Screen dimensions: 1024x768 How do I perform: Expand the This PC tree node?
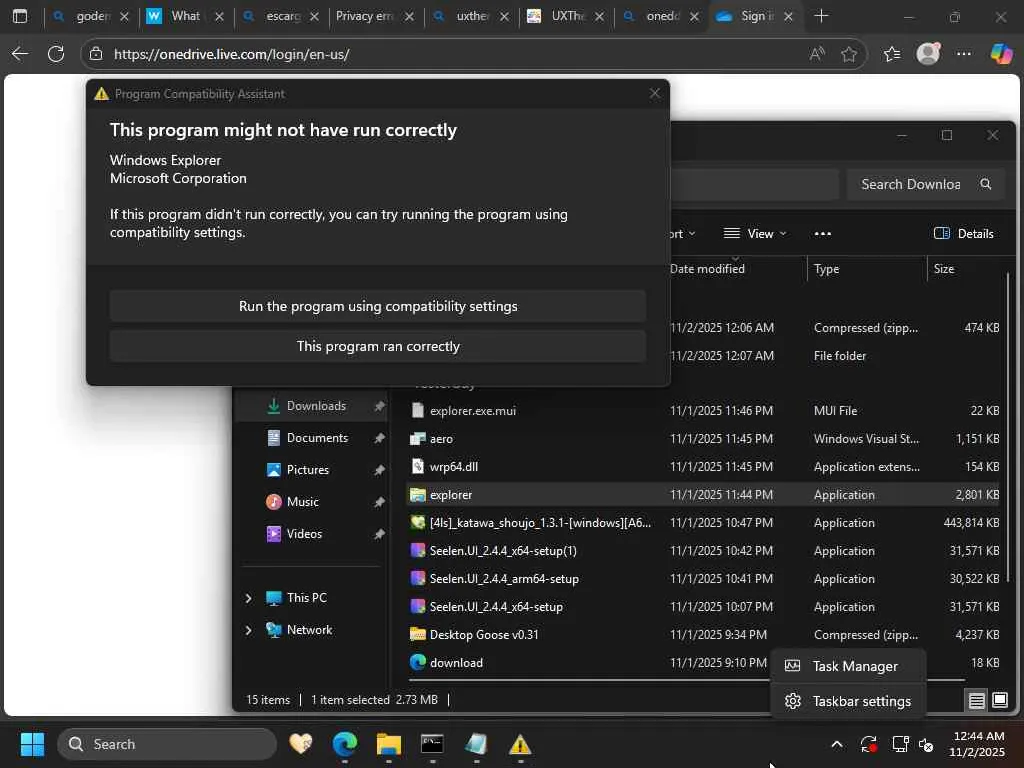point(248,598)
